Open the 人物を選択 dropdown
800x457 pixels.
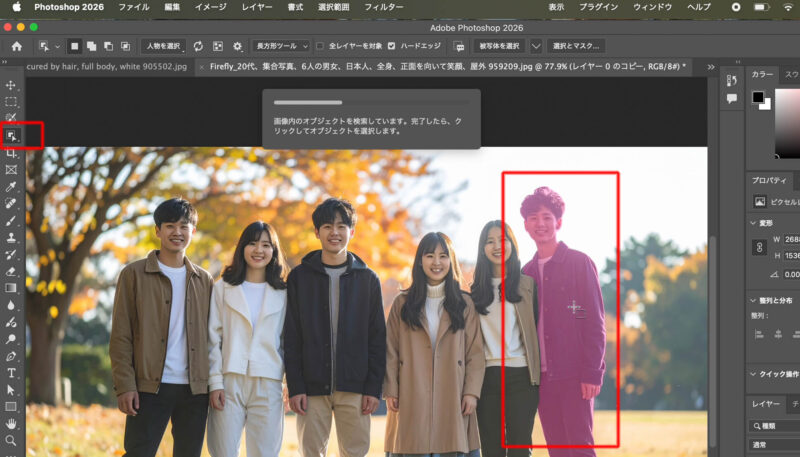tap(164, 46)
